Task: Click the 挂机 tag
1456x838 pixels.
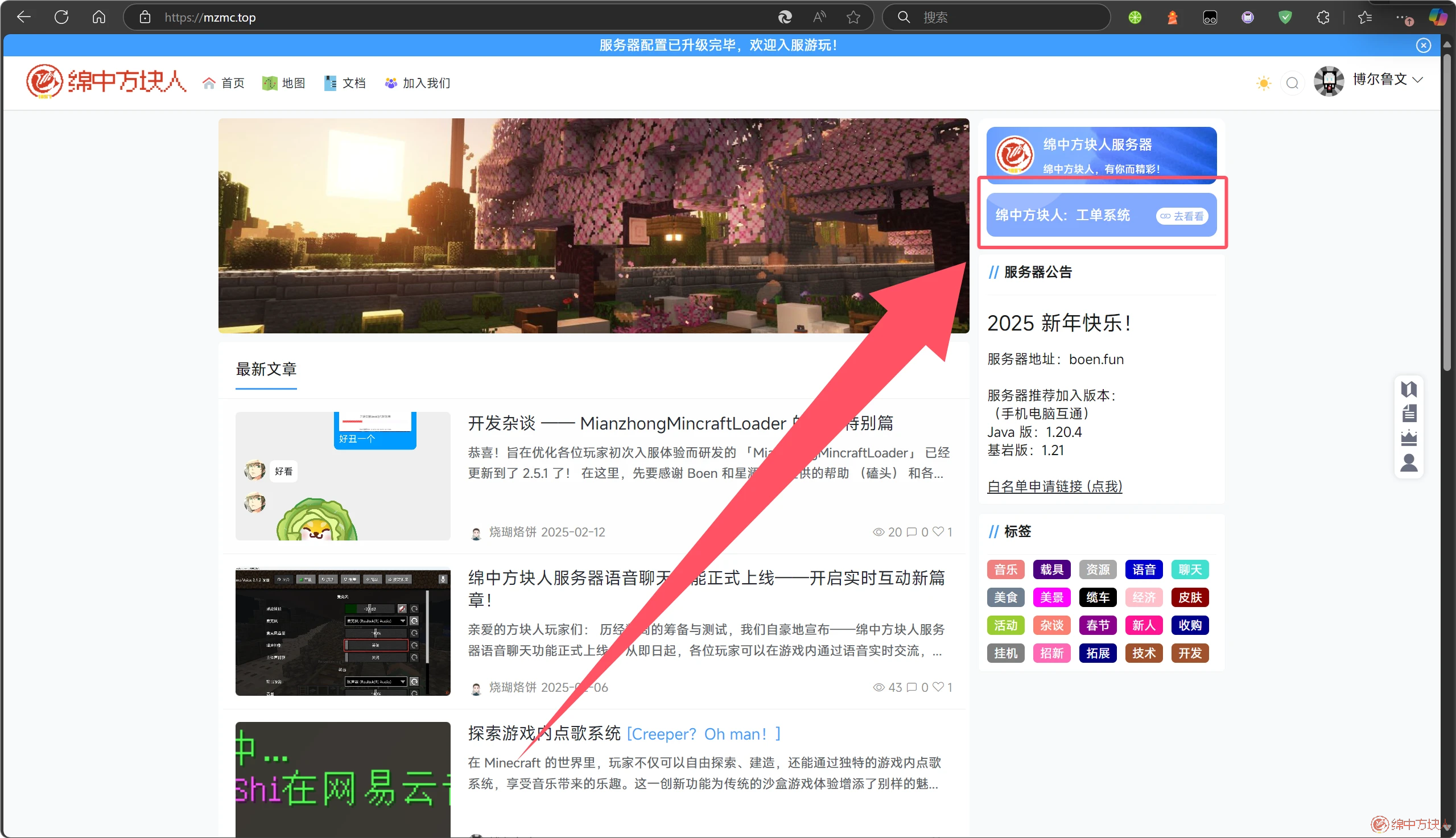Action: pos(1005,653)
